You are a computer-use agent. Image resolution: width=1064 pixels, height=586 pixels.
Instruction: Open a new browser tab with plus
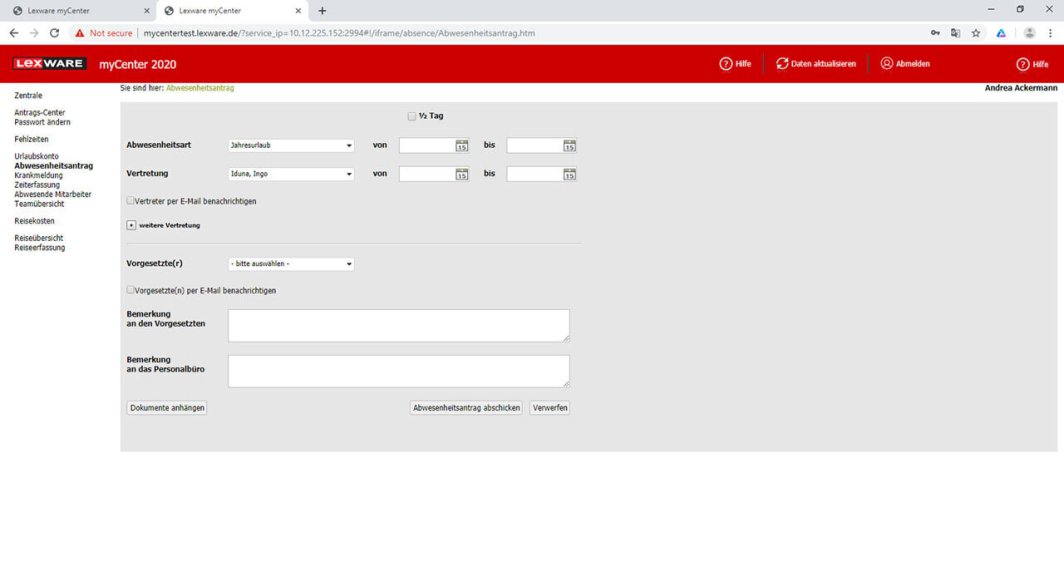[322, 11]
